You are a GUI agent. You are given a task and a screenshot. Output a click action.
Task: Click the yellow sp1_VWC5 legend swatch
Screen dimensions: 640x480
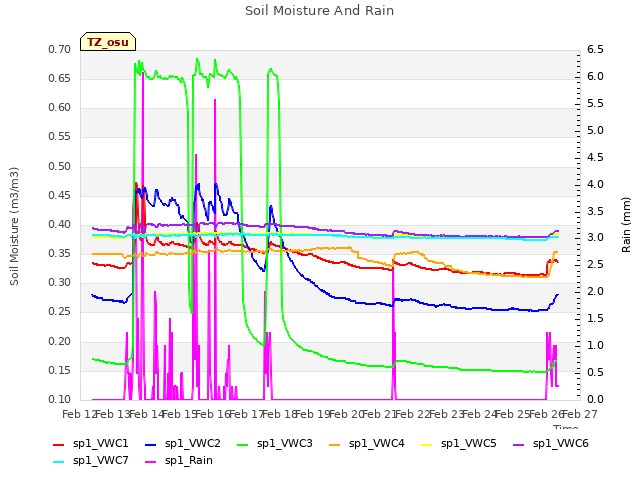[427, 444]
